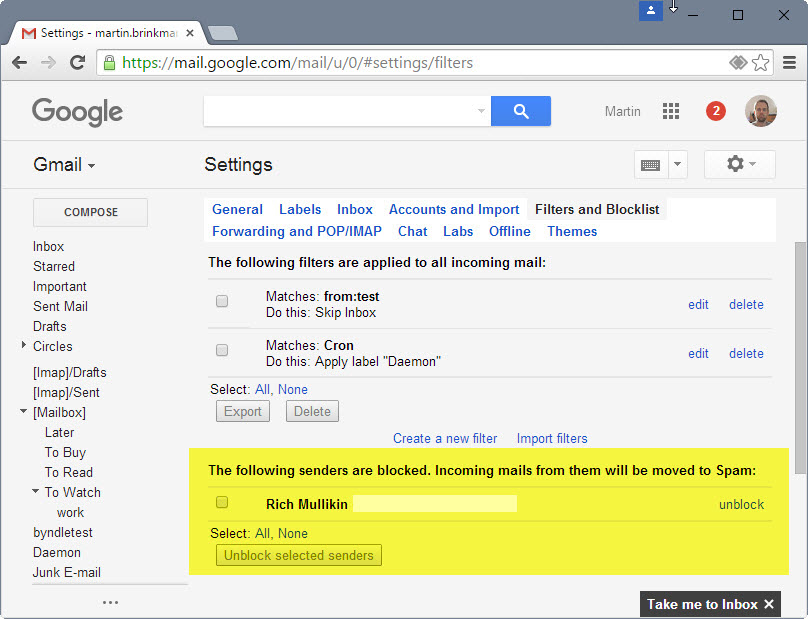Click the green padlock security icon

pyautogui.click(x=109, y=63)
